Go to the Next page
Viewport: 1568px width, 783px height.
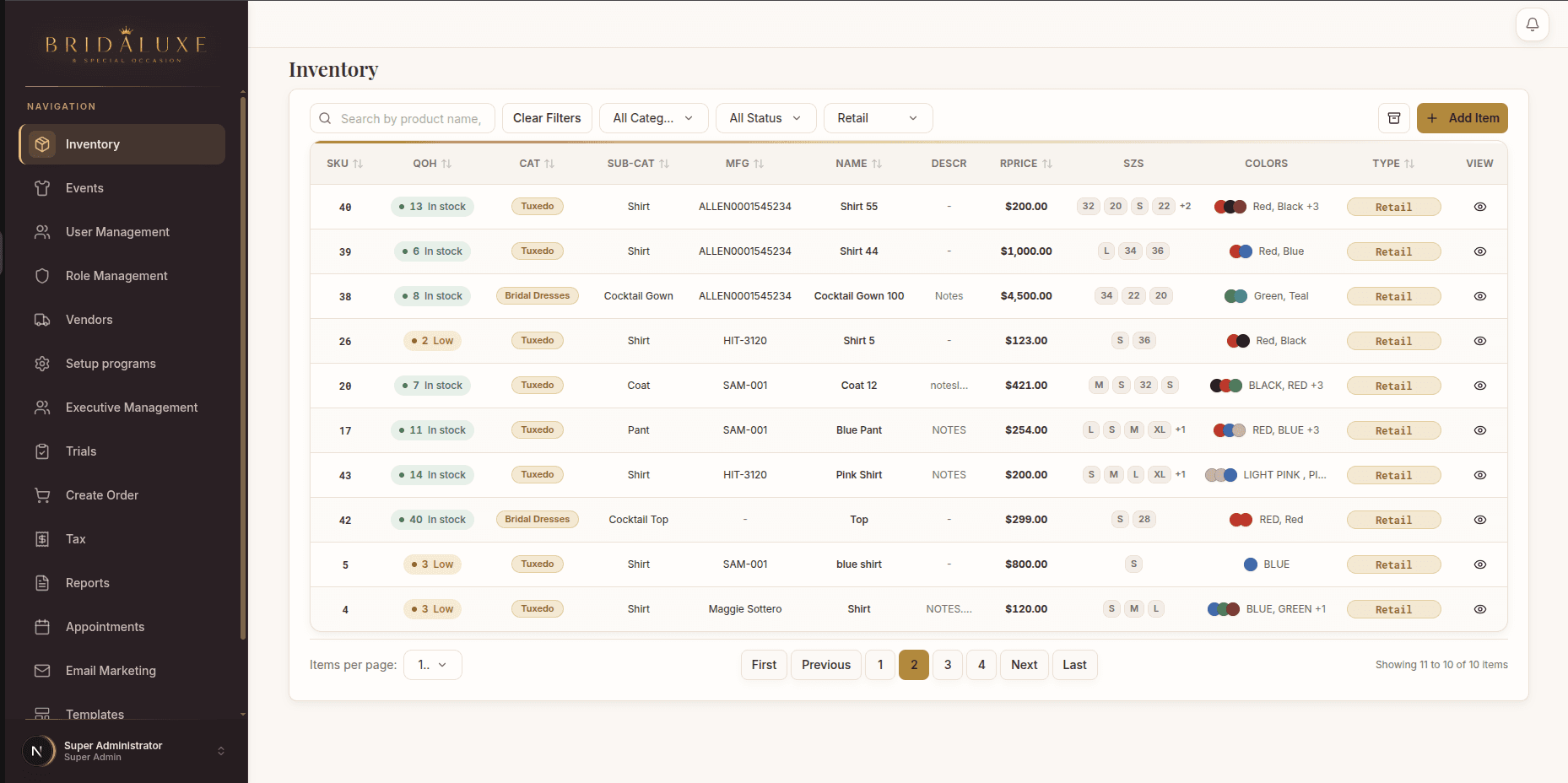(x=1025, y=665)
